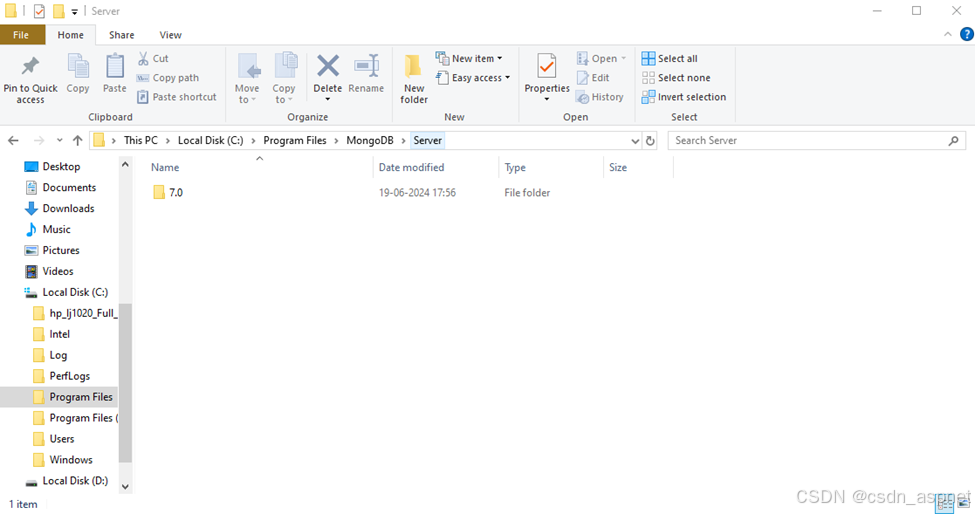Open PerfLogs folder in tree
The width and height of the screenshot is (975, 514).
[x=69, y=376]
